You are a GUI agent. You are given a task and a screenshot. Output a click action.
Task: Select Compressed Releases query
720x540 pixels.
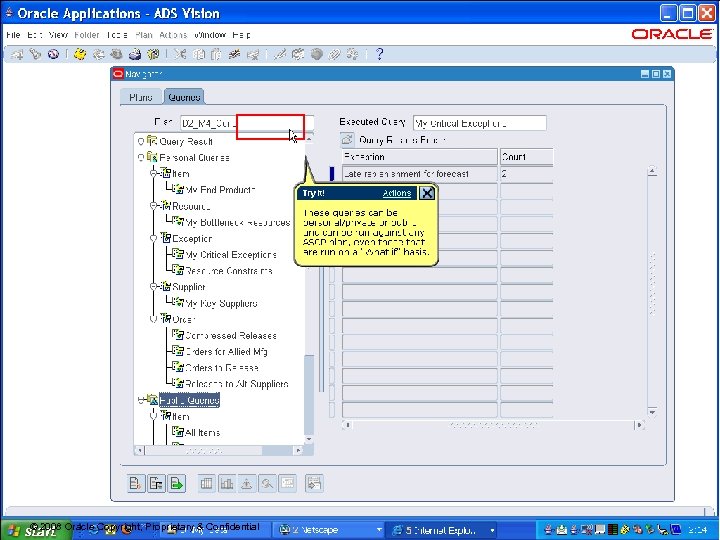(x=231, y=335)
